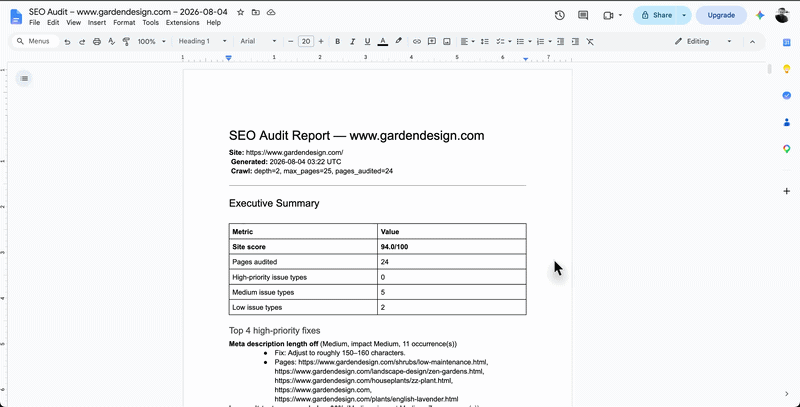Open zoom level 100% dropdown
Screen dimensions: 800x407
152,42
